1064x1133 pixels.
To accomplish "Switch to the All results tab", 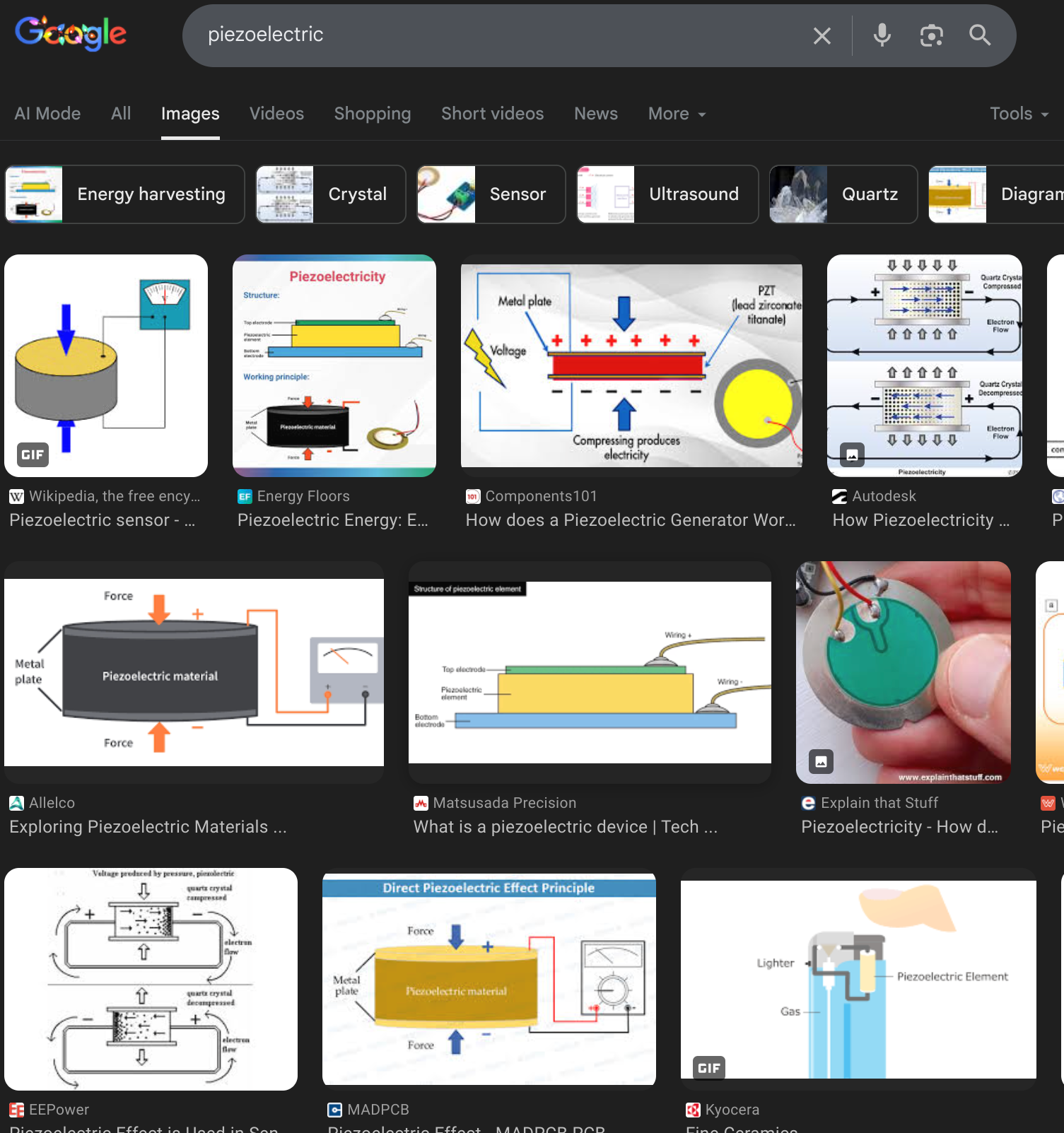I will click(x=121, y=114).
